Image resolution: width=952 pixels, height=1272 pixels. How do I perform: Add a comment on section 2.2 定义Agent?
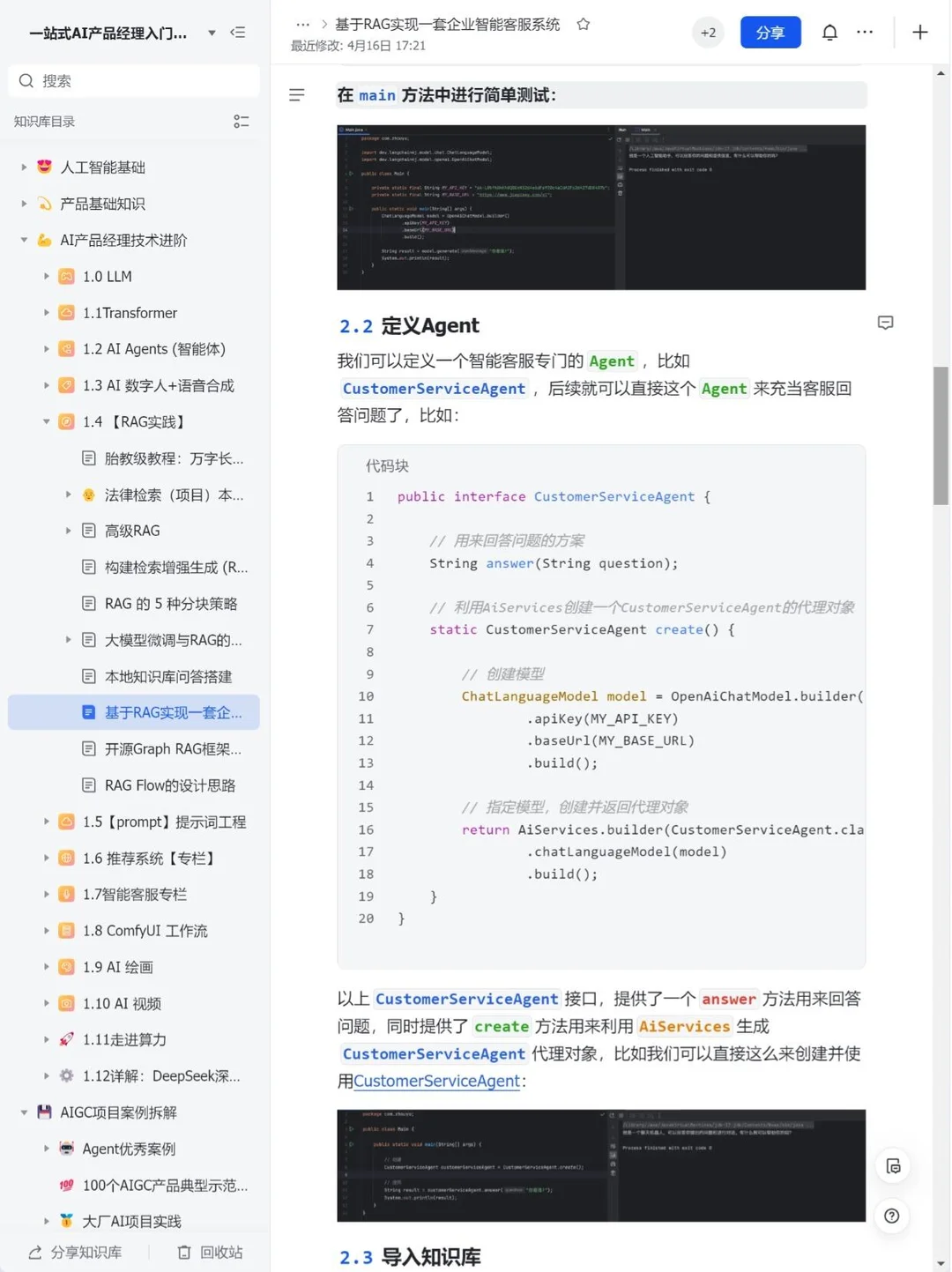point(885,323)
